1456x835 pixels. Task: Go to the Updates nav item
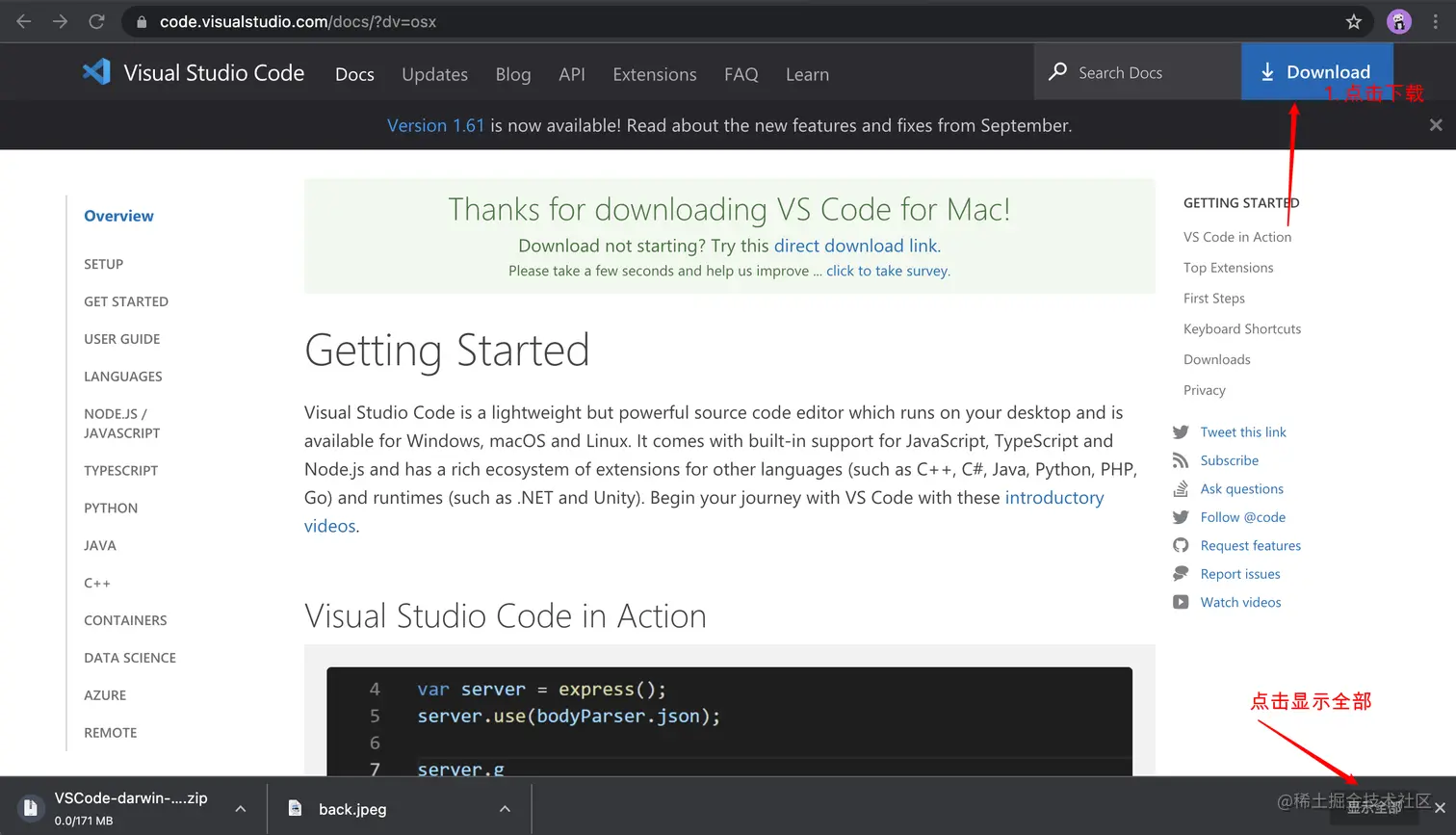click(x=434, y=74)
